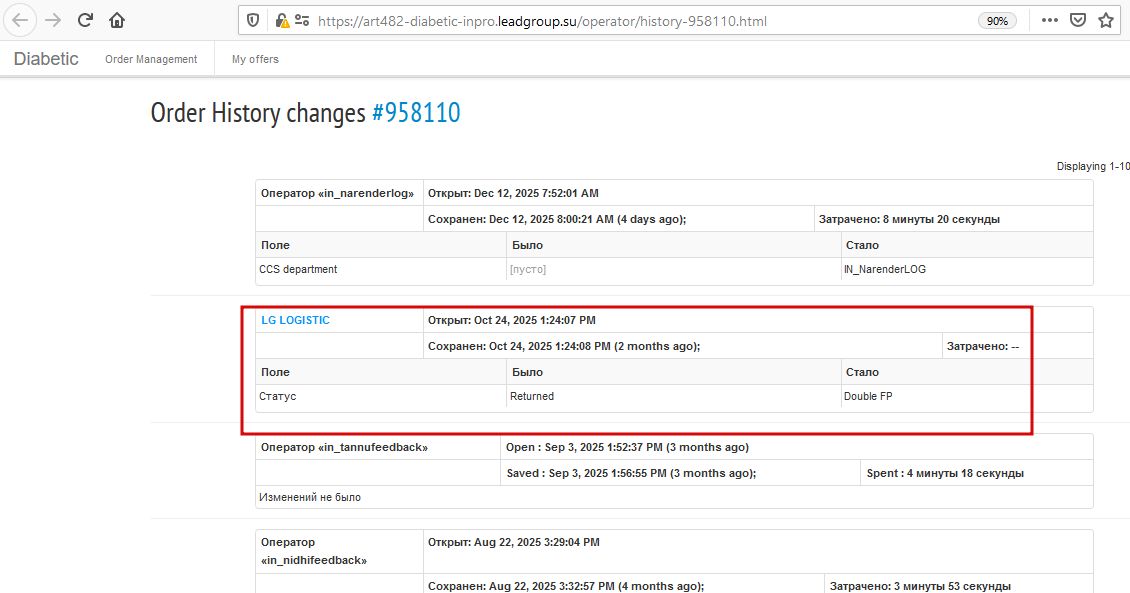Select Spent 4 минуты 18 секунды text

[945, 473]
